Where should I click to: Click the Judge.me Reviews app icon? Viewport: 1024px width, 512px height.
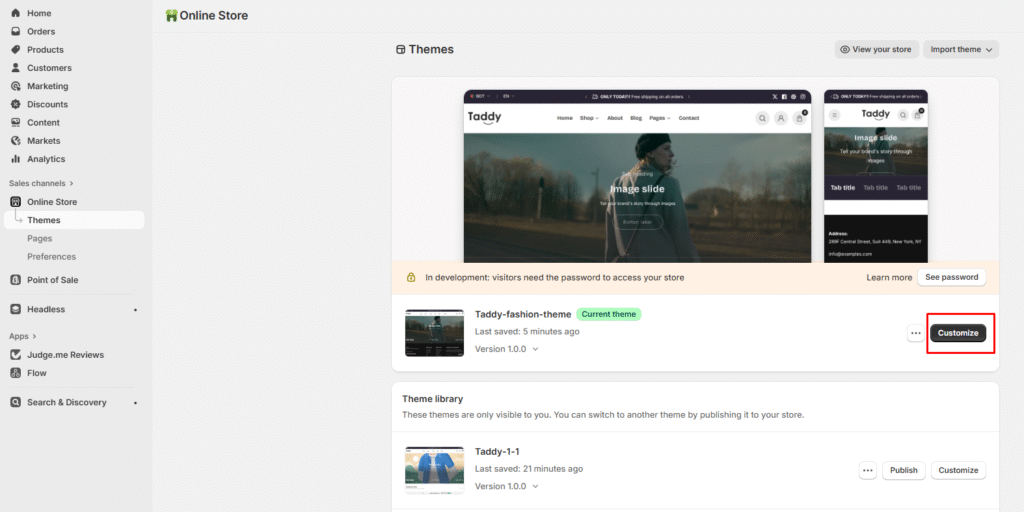click(16, 355)
